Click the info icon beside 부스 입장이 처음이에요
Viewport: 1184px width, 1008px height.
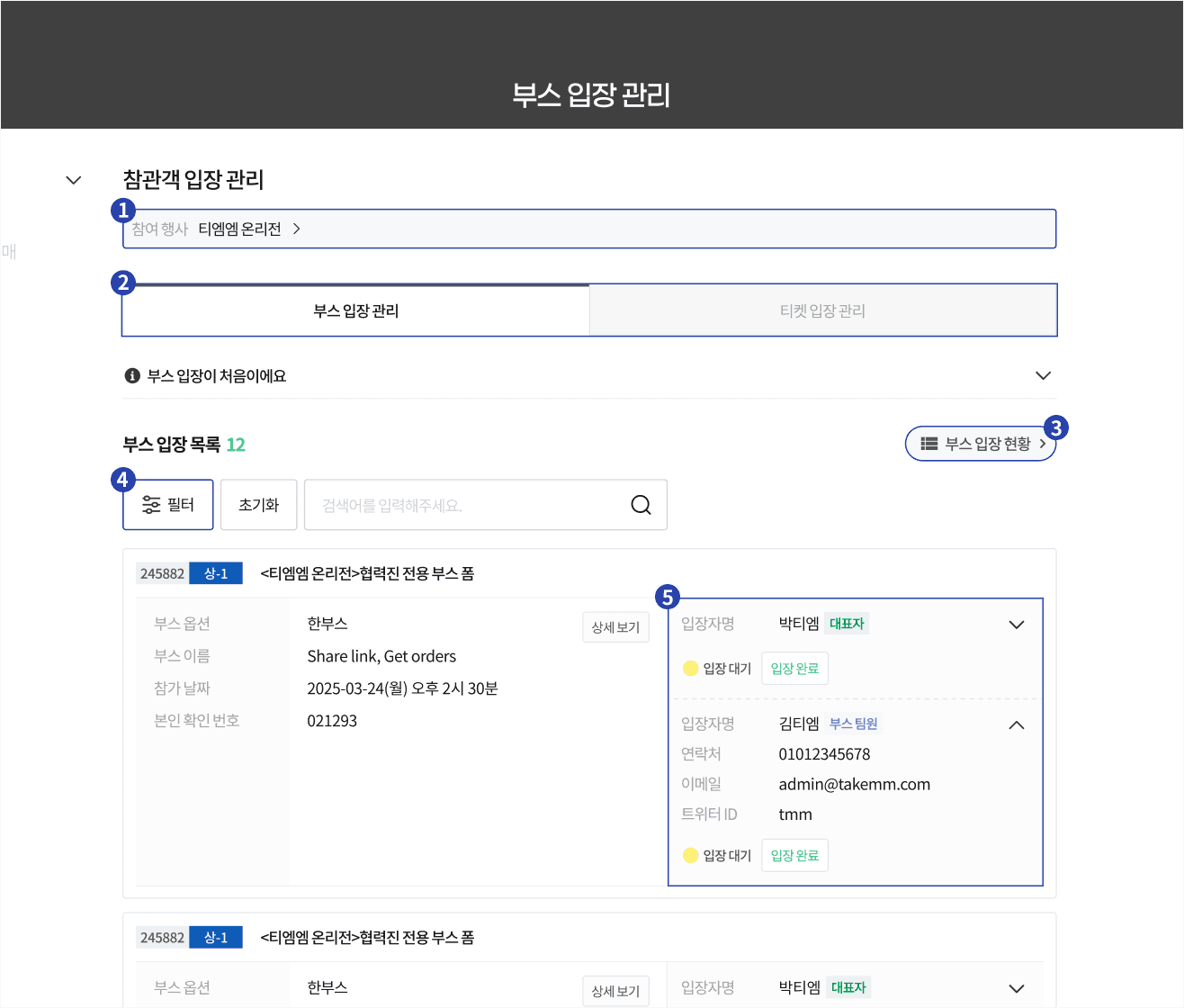132,375
